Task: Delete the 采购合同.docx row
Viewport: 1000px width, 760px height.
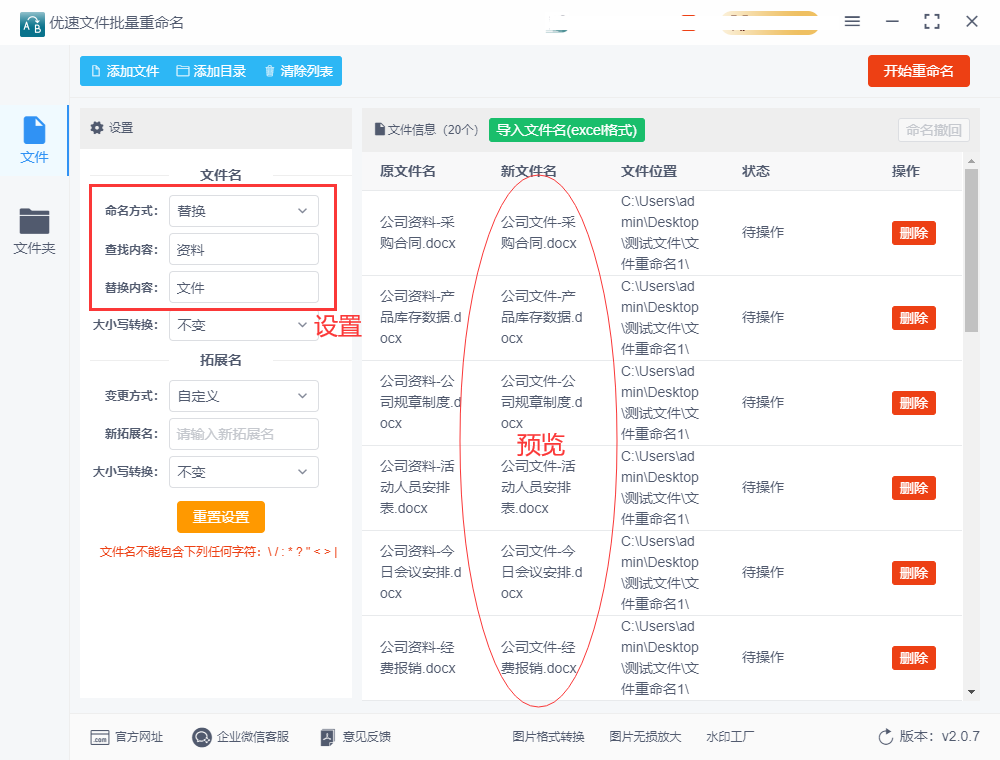Action: [x=913, y=233]
